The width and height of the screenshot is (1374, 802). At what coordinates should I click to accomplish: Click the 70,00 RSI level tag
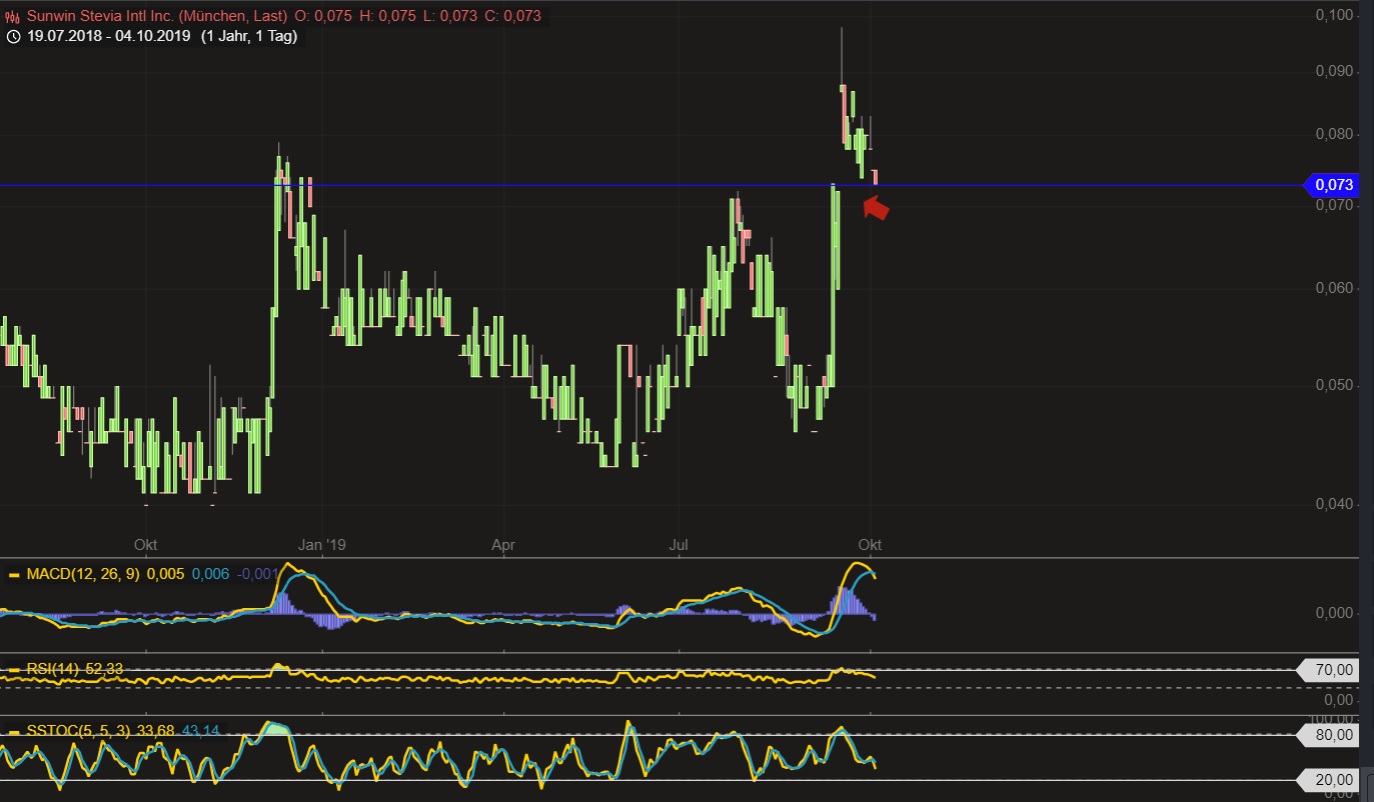[1327, 670]
